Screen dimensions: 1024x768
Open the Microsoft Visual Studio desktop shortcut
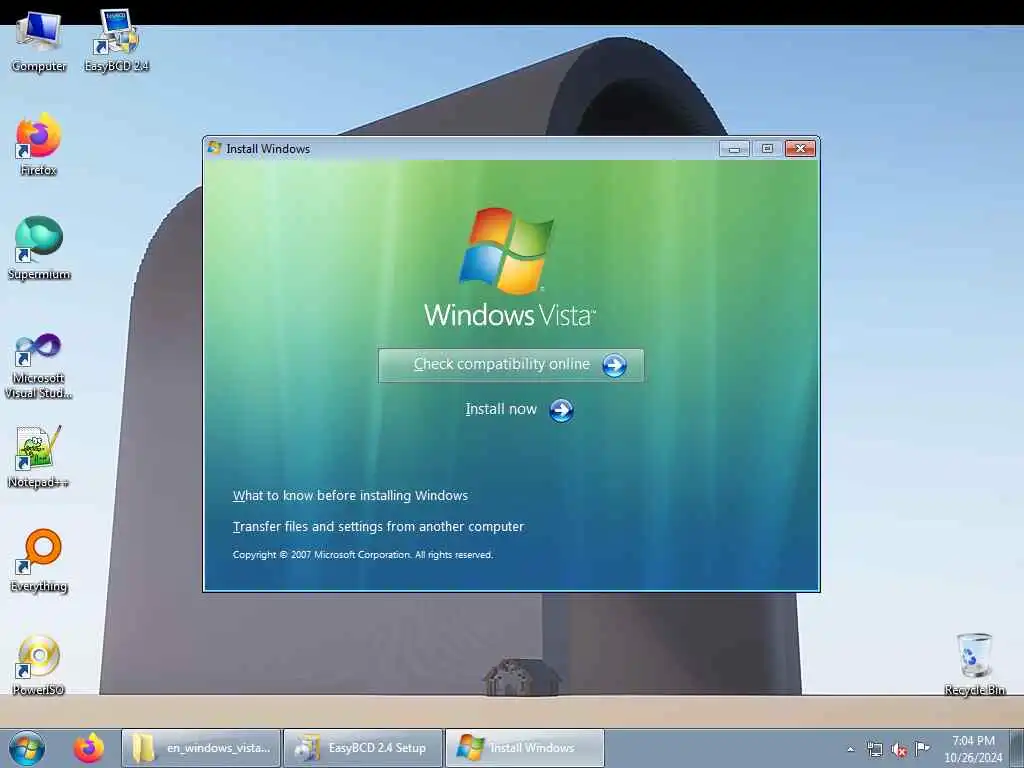(39, 366)
